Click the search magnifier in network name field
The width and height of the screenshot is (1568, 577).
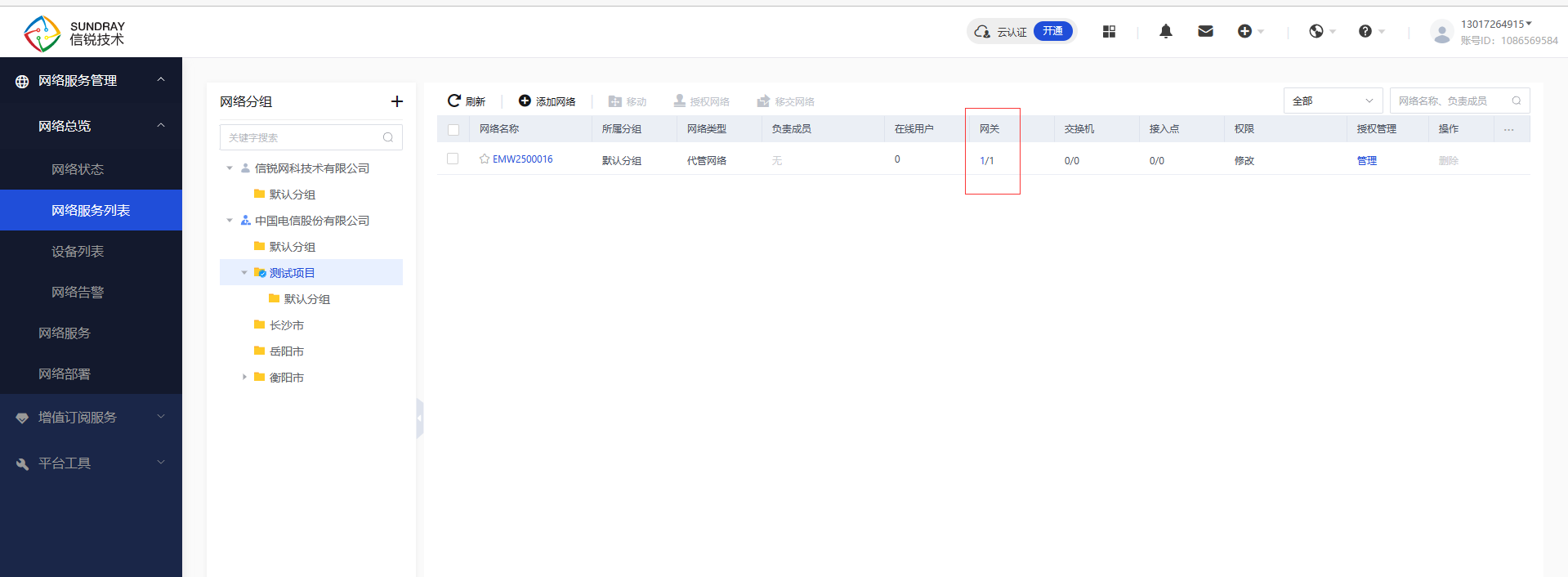pos(1517,101)
